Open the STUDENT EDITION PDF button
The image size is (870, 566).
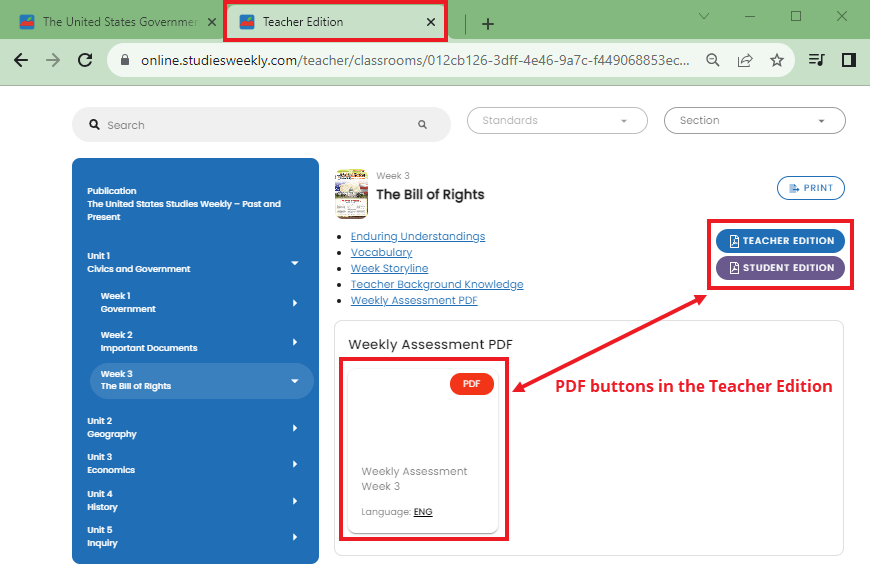[x=780, y=268]
